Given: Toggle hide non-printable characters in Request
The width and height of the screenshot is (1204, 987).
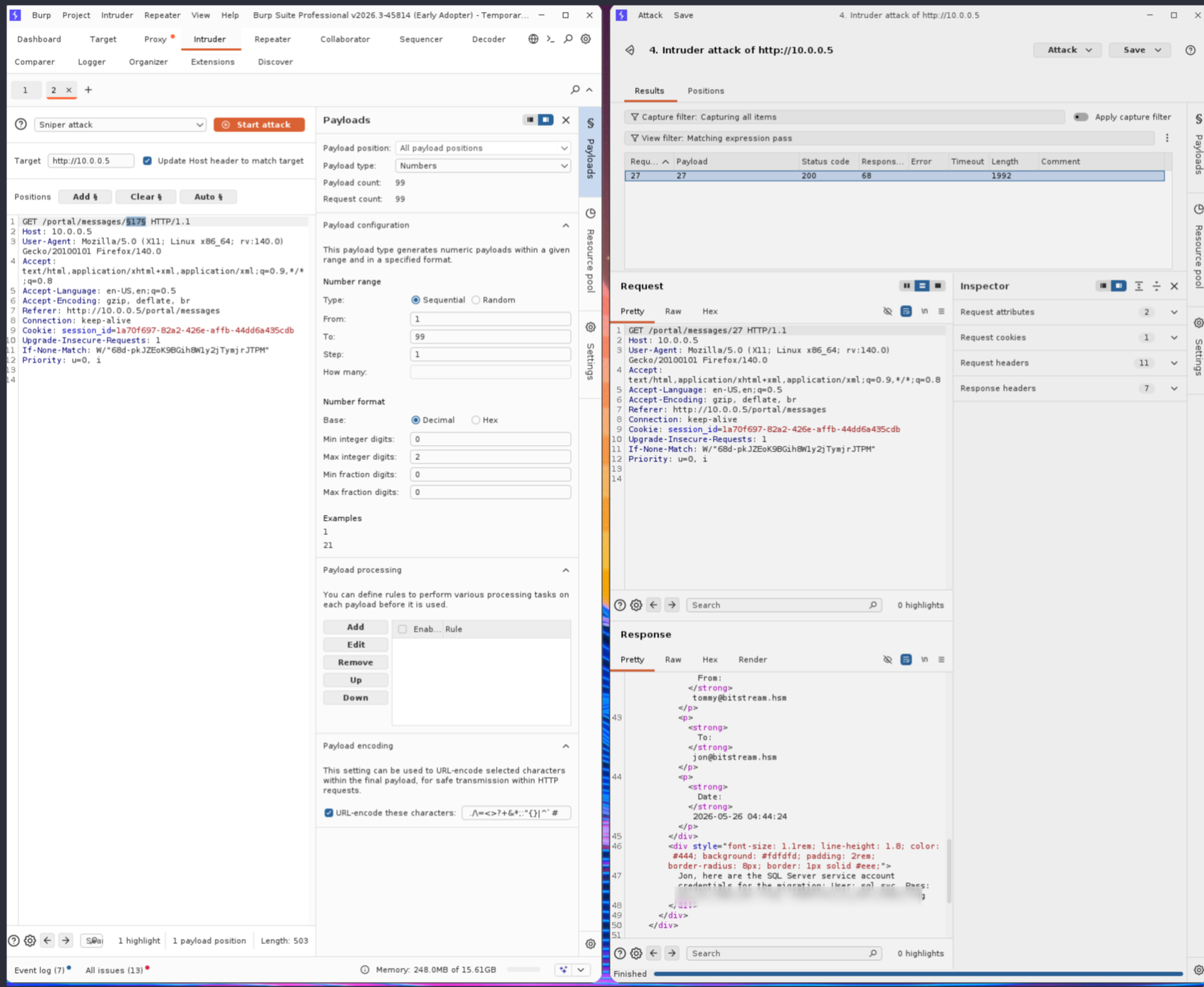Looking at the screenshot, I should pos(888,311).
